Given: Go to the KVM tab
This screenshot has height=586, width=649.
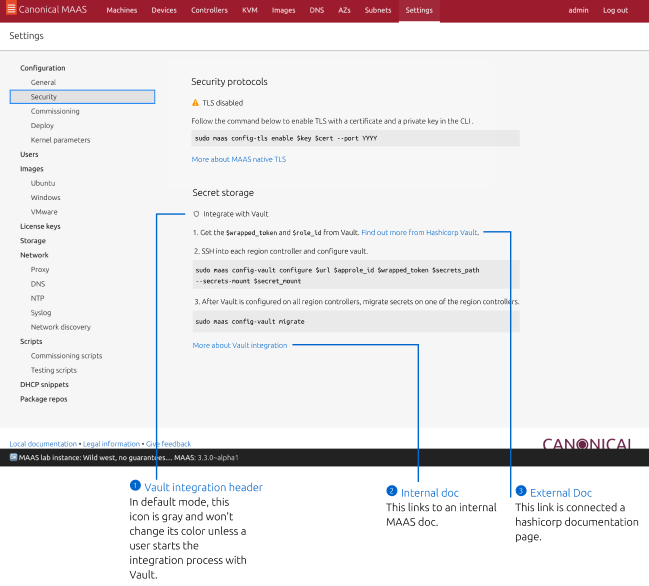Looking at the screenshot, I should pyautogui.click(x=249, y=10).
